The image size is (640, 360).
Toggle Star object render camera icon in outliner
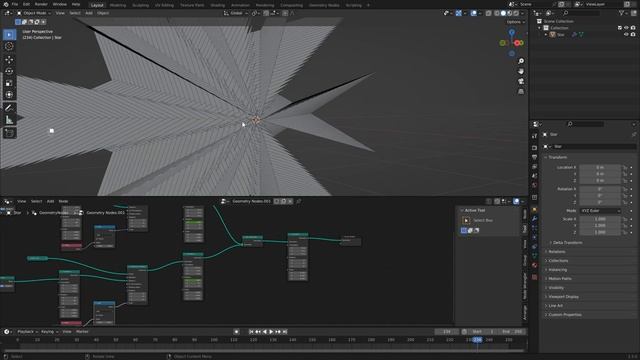633,35
